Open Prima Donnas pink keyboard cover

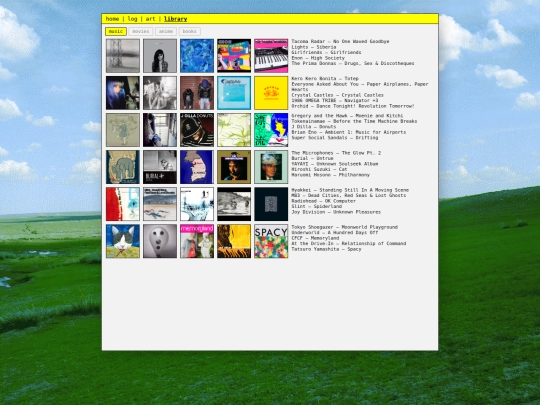tap(271, 55)
